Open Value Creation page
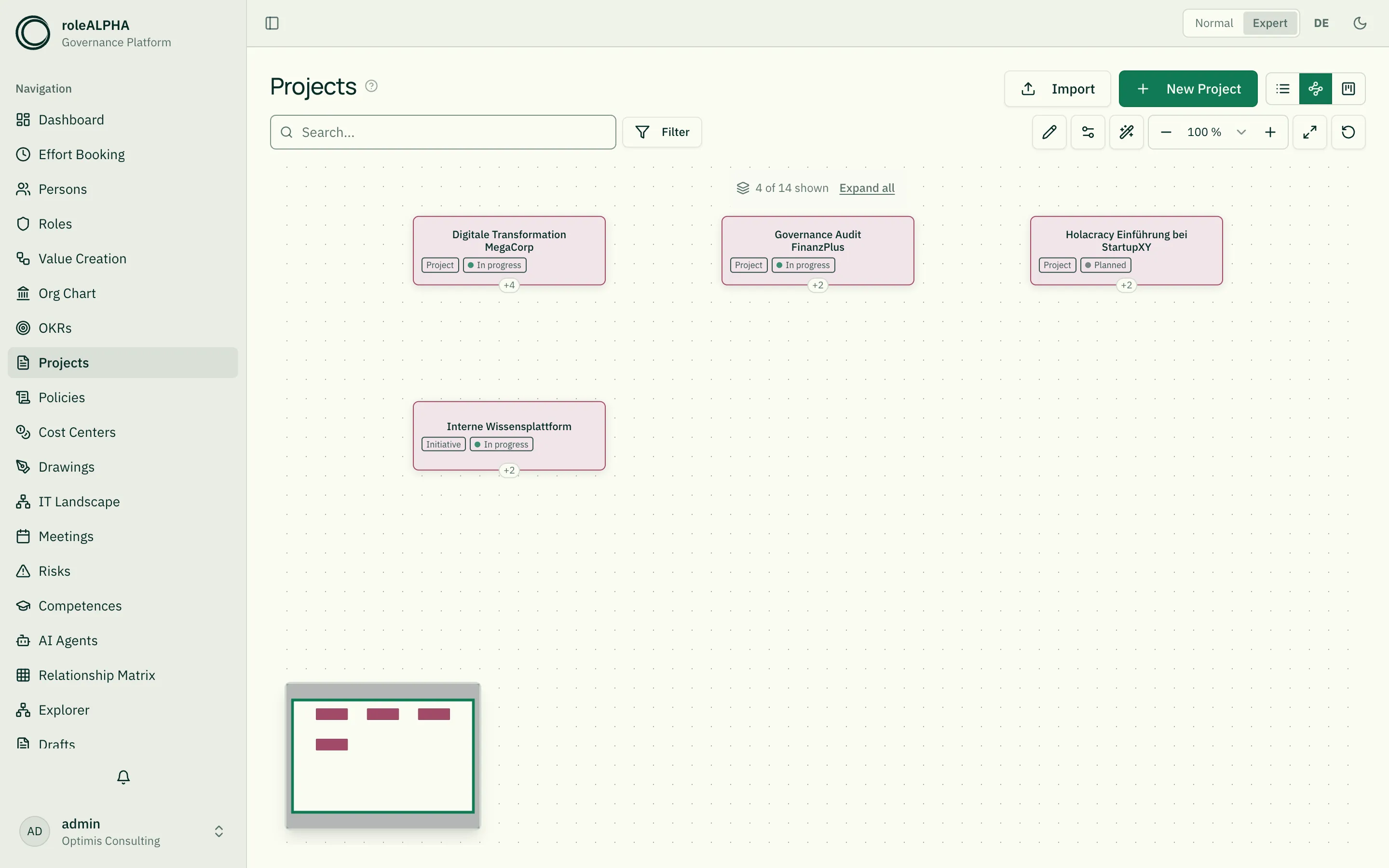Image resolution: width=1389 pixels, height=868 pixels. pyautogui.click(x=123, y=258)
